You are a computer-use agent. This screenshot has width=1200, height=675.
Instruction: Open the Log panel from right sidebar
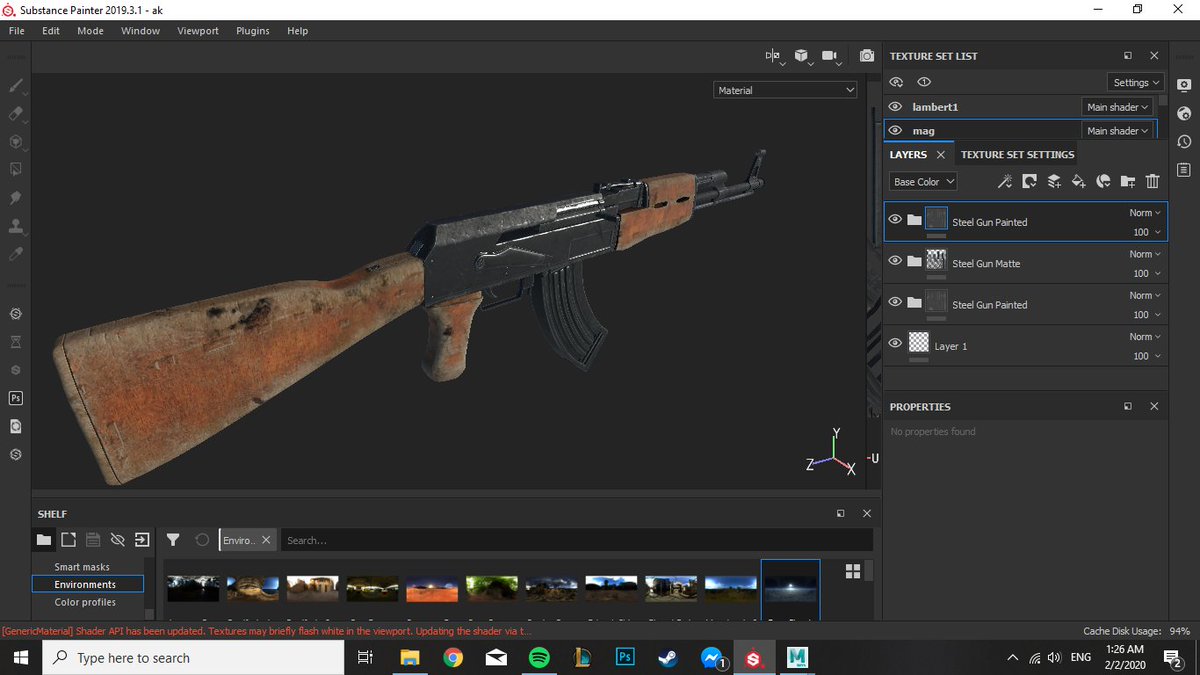click(x=1184, y=171)
